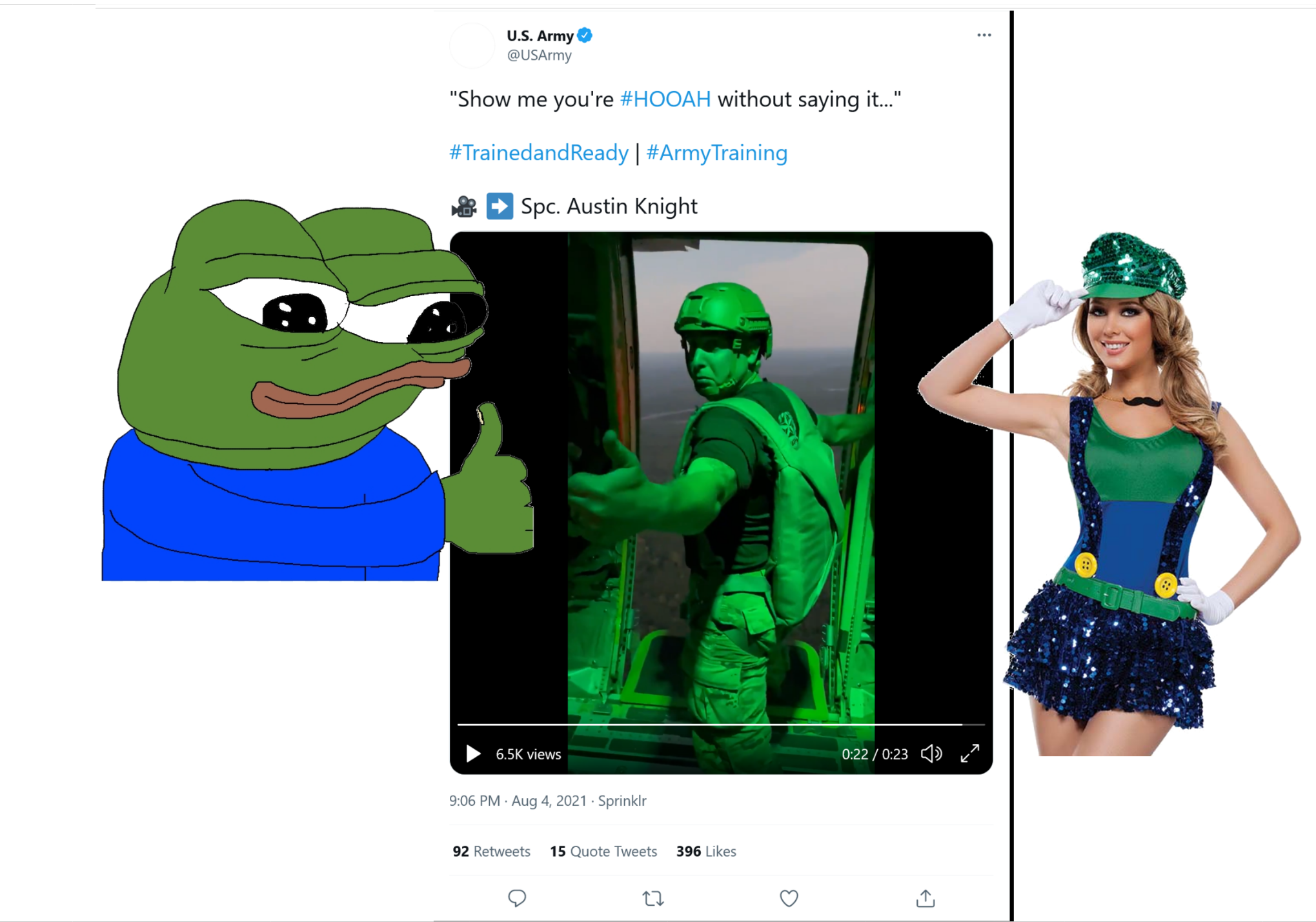Play the video with play button
1316x922 pixels.
[x=473, y=754]
